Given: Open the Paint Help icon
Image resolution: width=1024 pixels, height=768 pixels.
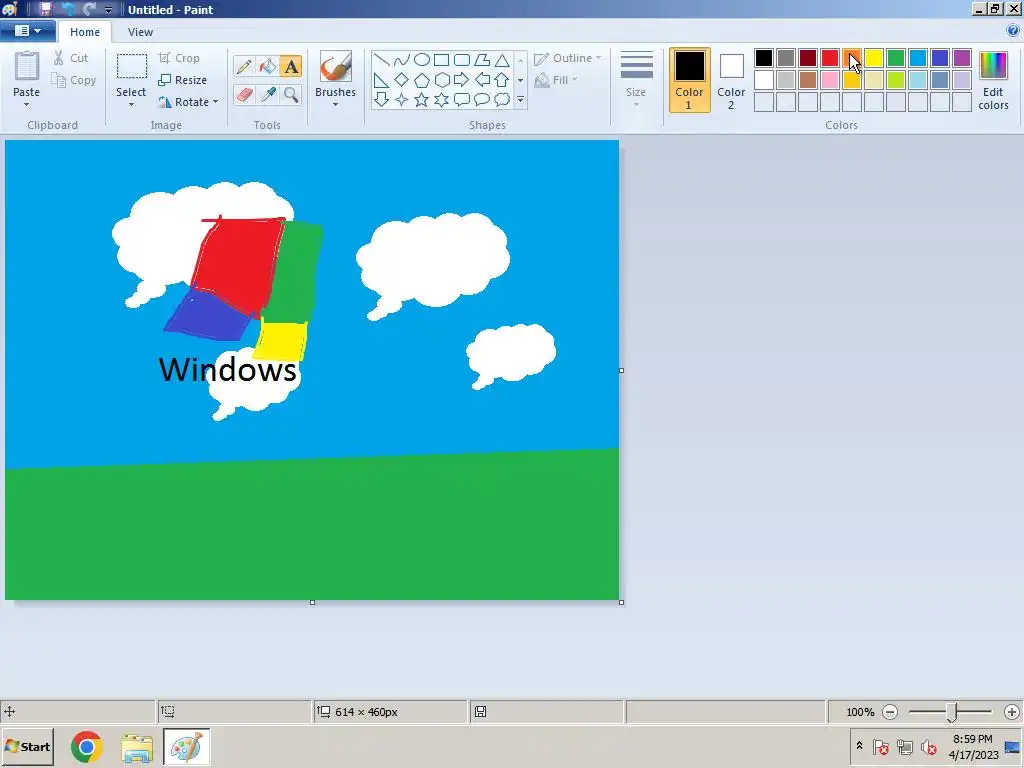Looking at the screenshot, I should pos(1013,30).
